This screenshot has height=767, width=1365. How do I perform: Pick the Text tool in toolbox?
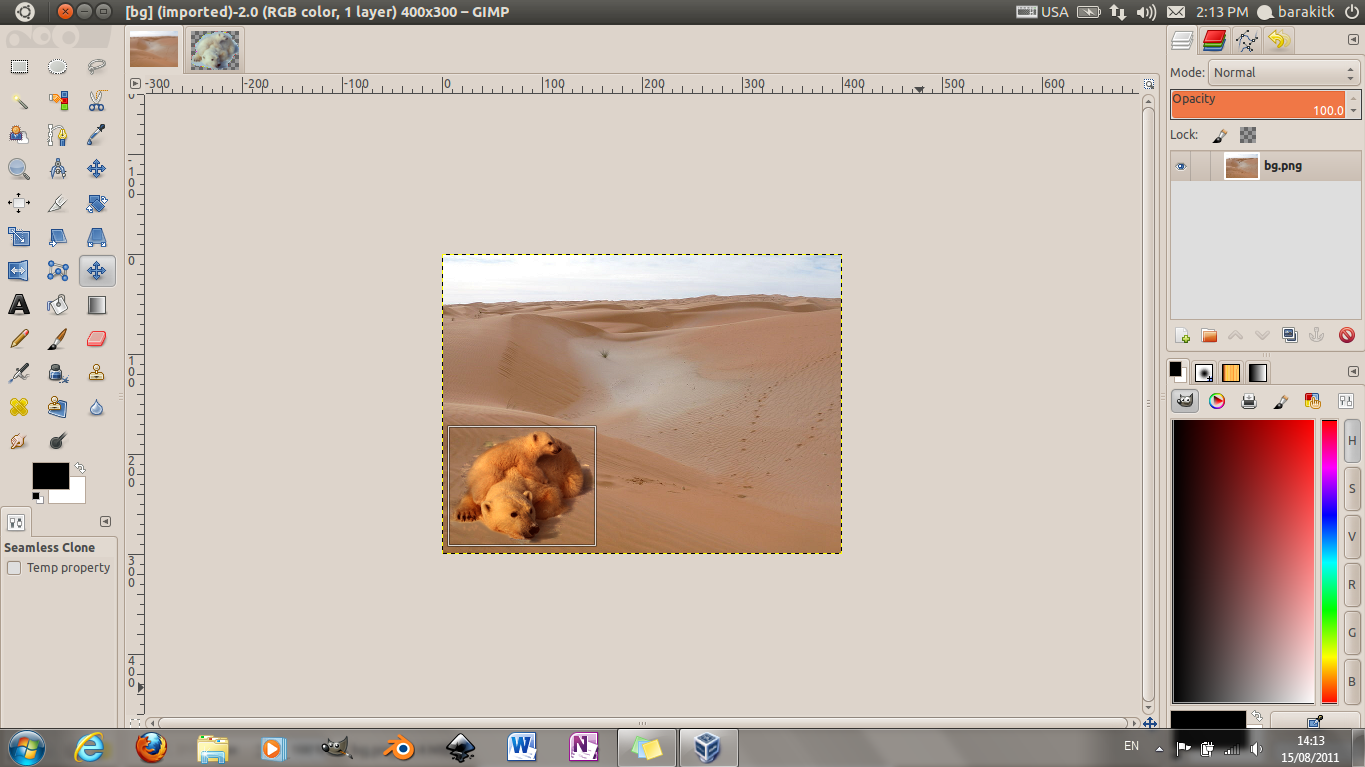(19, 305)
